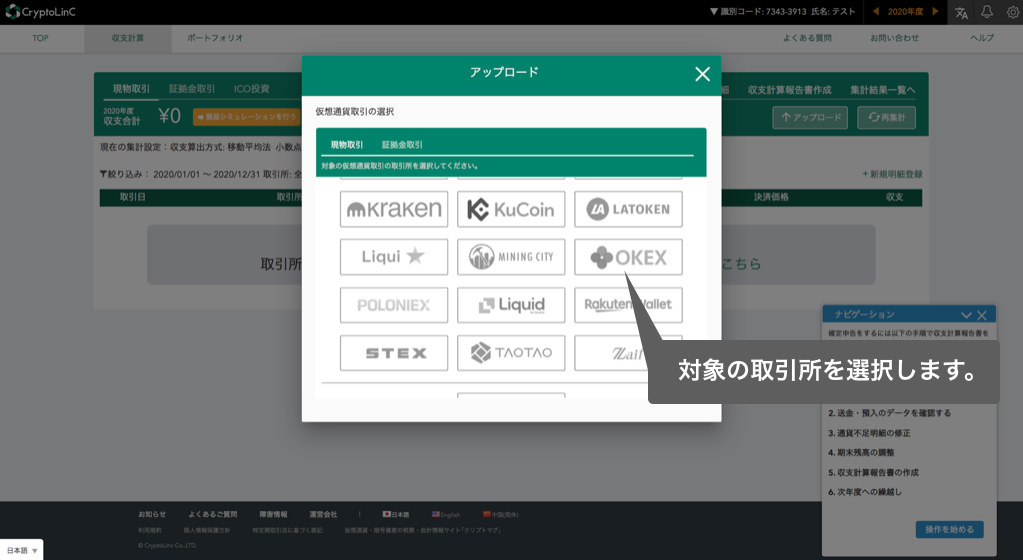Open the TOP menu item
The width and height of the screenshot is (1023, 560).
click(x=40, y=39)
